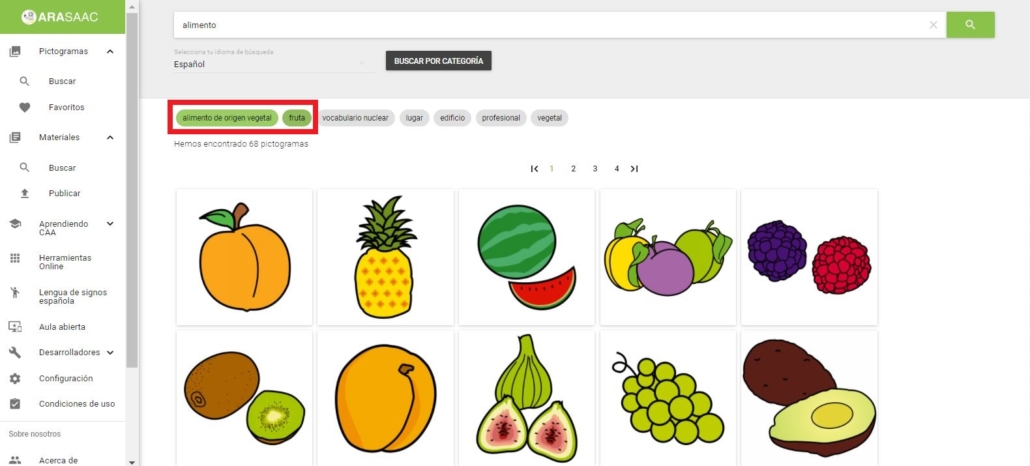This screenshot has height=466, width=1030.
Task: Click Condiciones de uso clipboard icon
Action: [15, 404]
